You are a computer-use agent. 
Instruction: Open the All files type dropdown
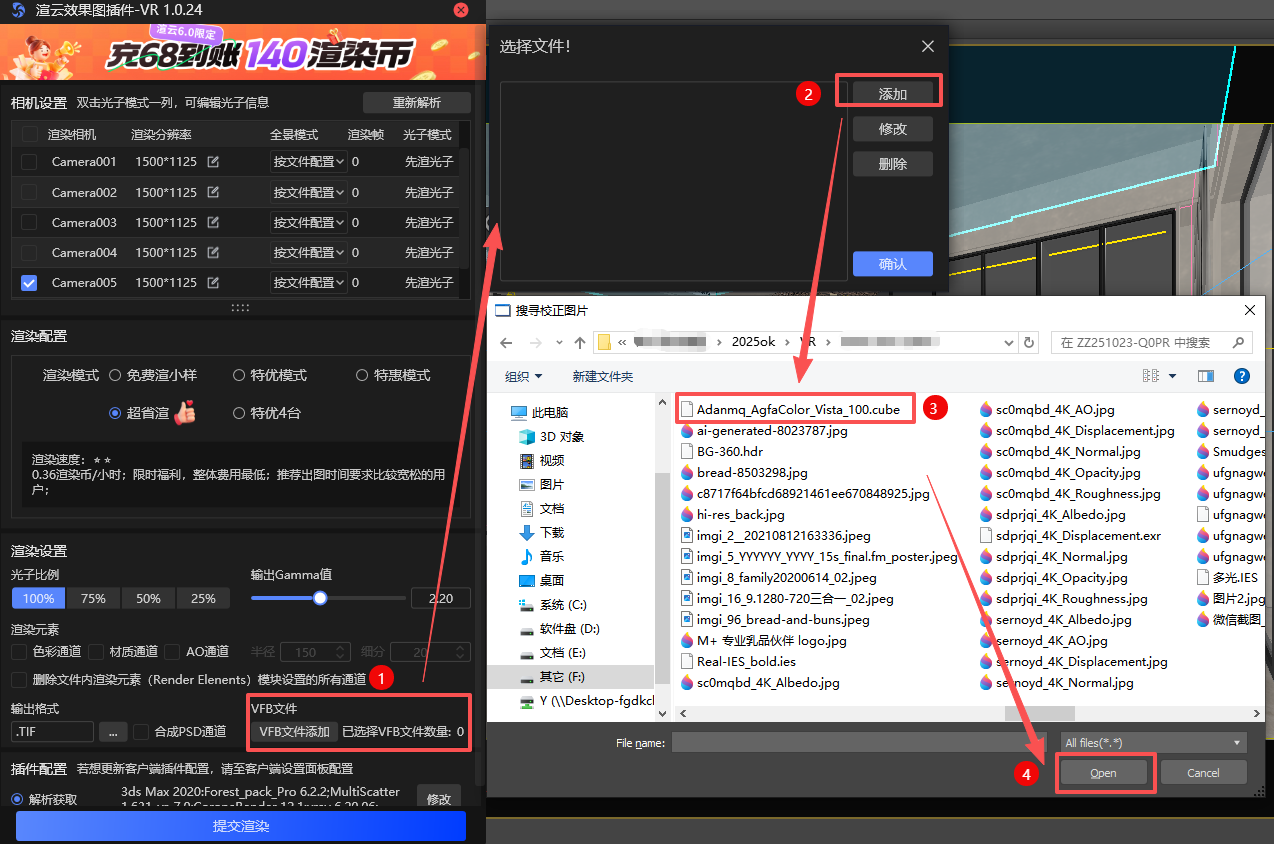point(1153,743)
